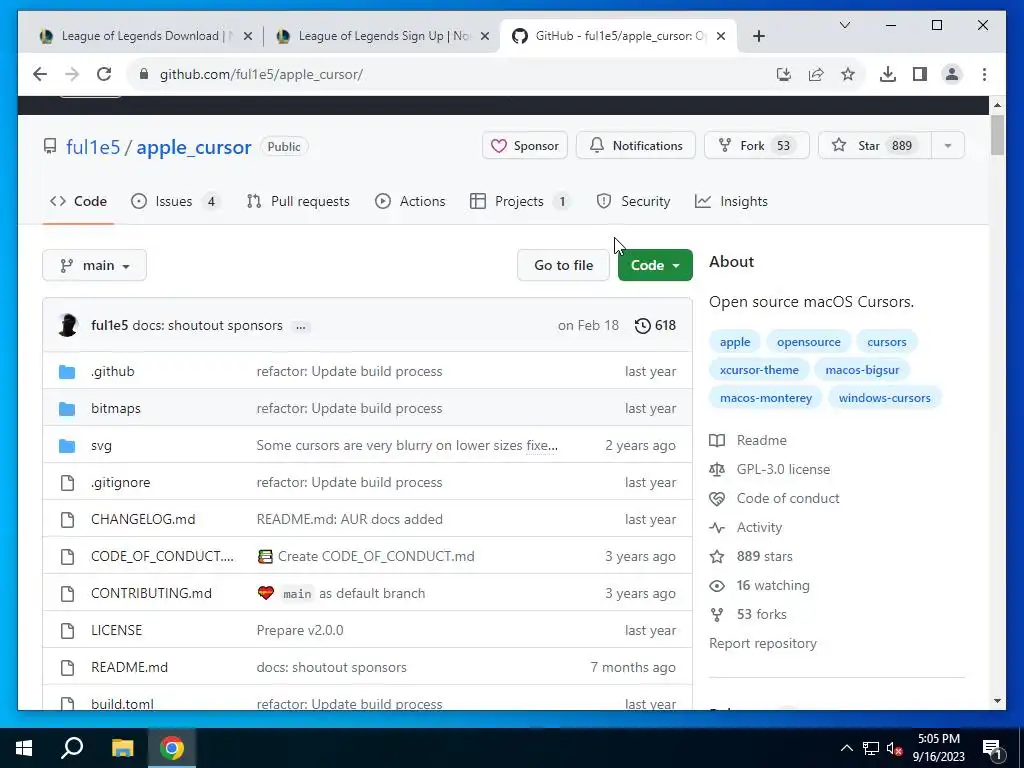Click the windows-cursors topic tag
The height and width of the screenshot is (768, 1024).
pos(885,398)
